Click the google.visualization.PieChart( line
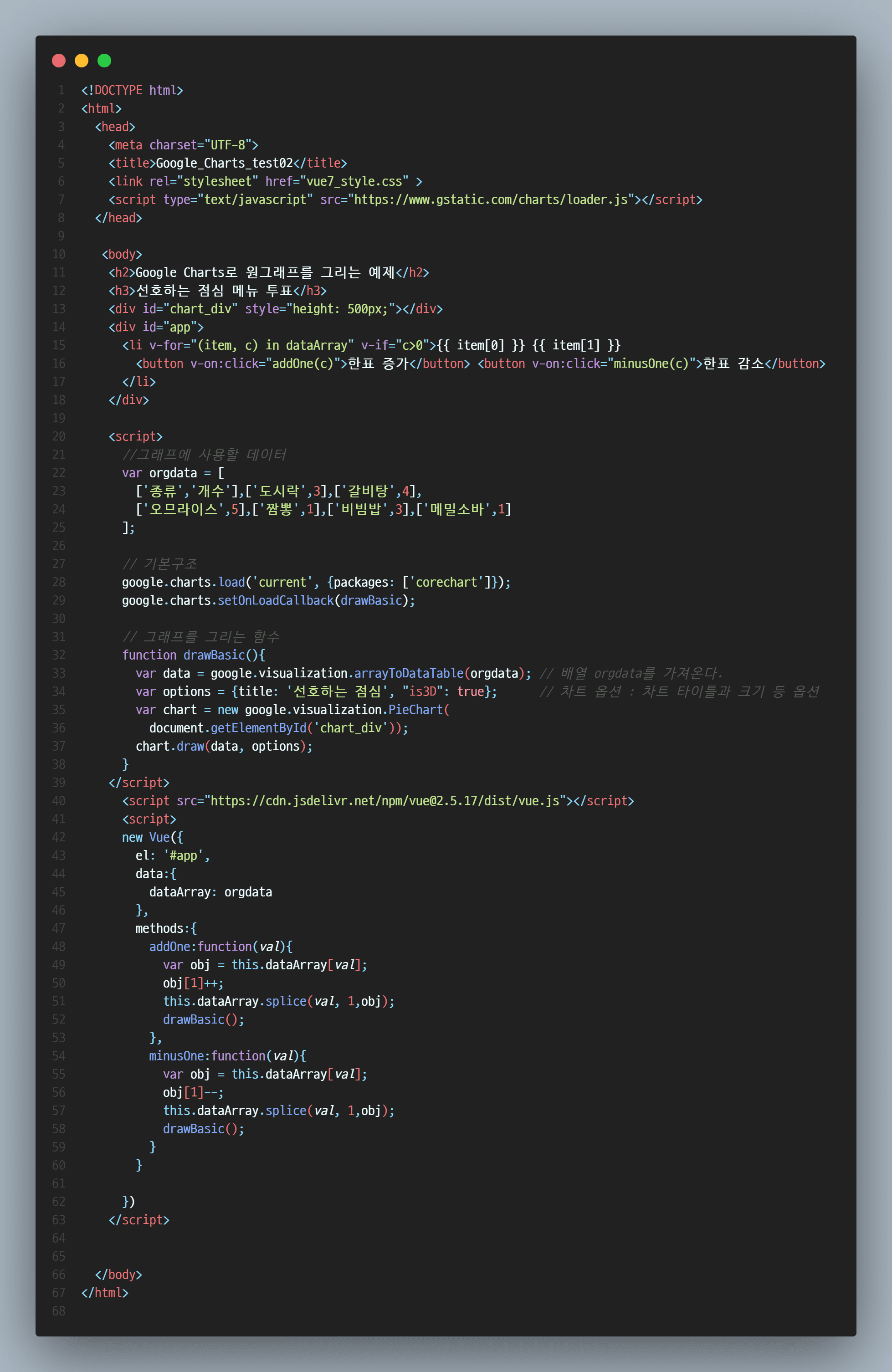This screenshot has width=892, height=1372. [292, 710]
